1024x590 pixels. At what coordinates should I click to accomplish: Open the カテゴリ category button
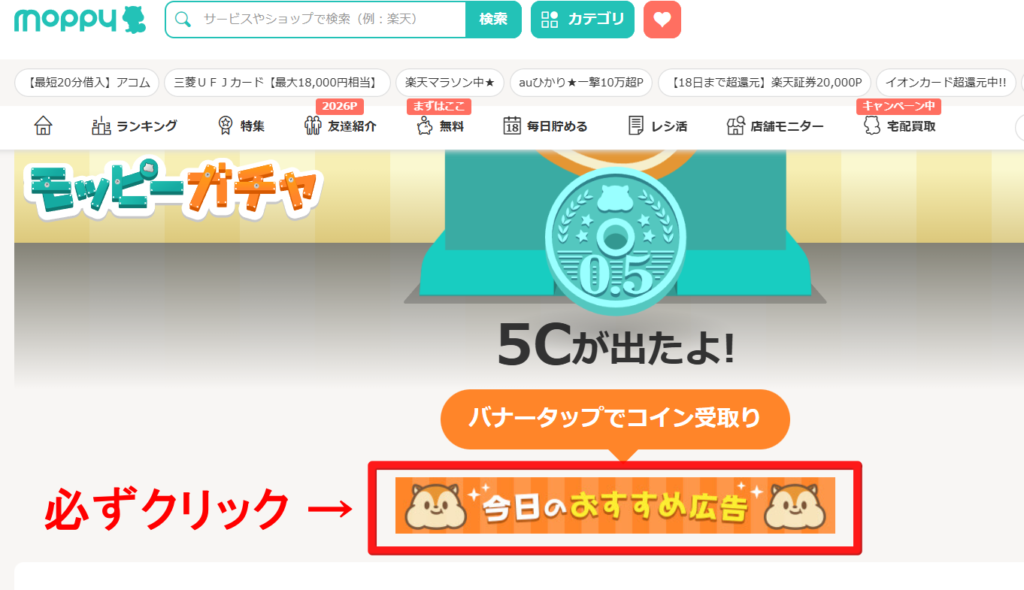[x=583, y=20]
